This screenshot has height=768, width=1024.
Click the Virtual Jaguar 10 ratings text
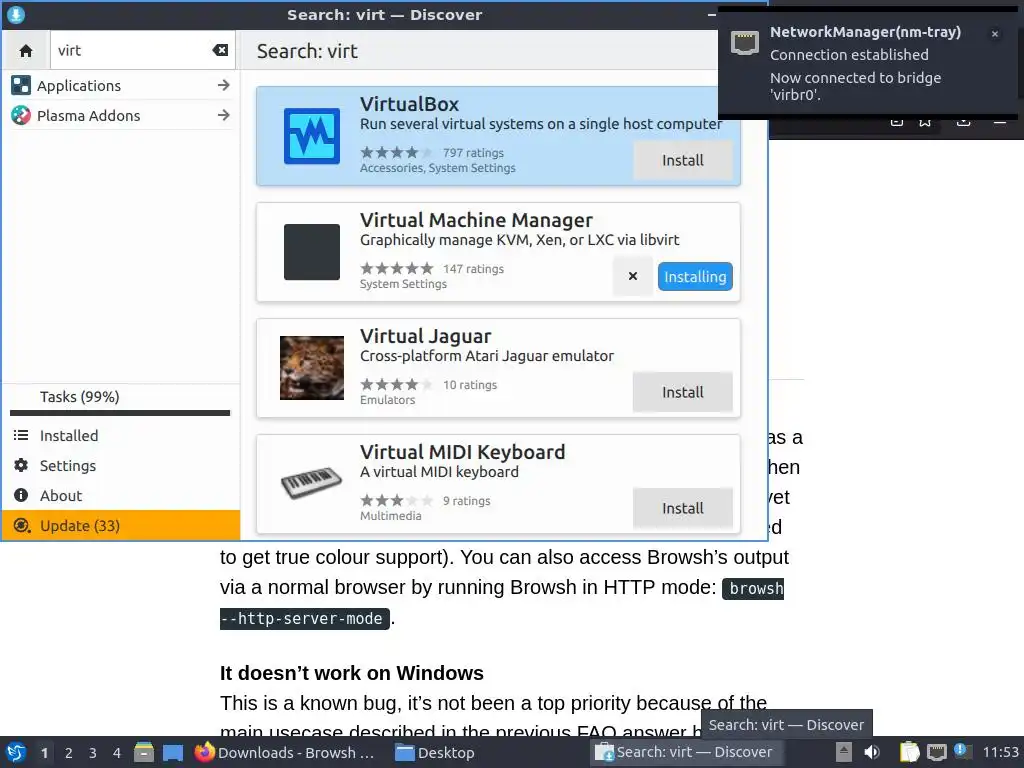click(470, 385)
